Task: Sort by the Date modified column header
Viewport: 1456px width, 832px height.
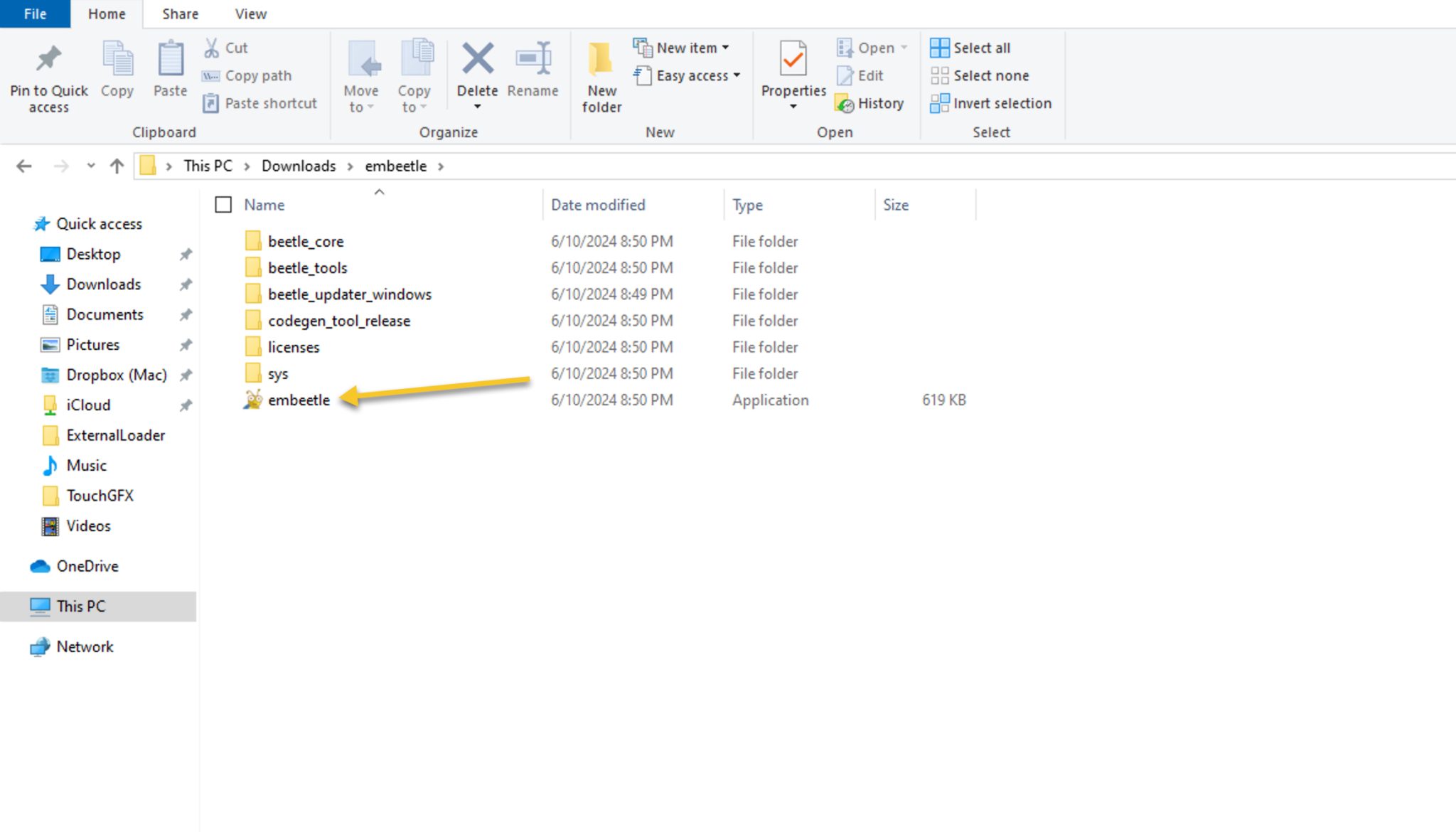Action: pyautogui.click(x=598, y=205)
